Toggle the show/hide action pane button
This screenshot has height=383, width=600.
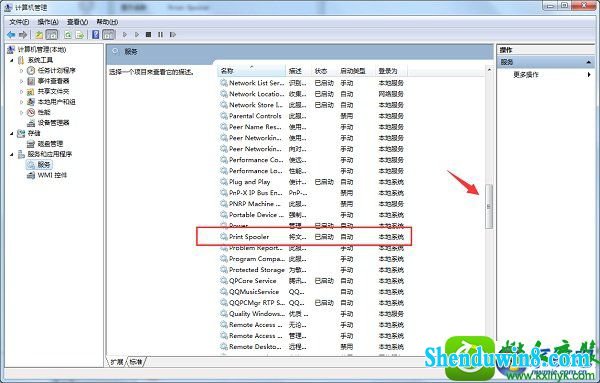click(109, 35)
